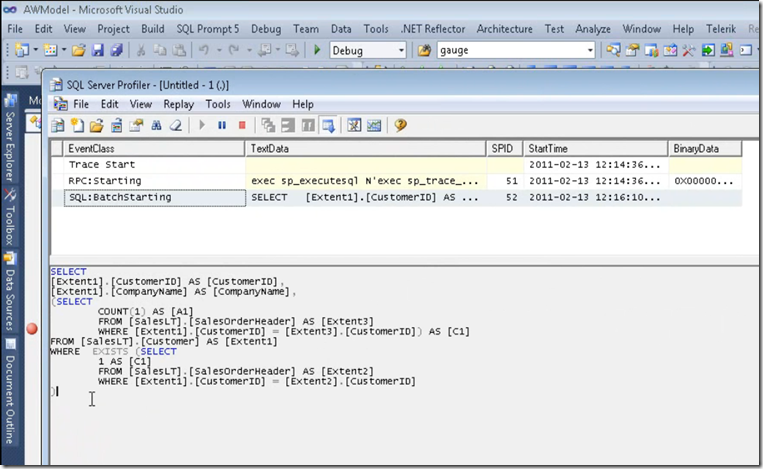
Task: Open the Profiler Tools menu
Action: [218, 104]
